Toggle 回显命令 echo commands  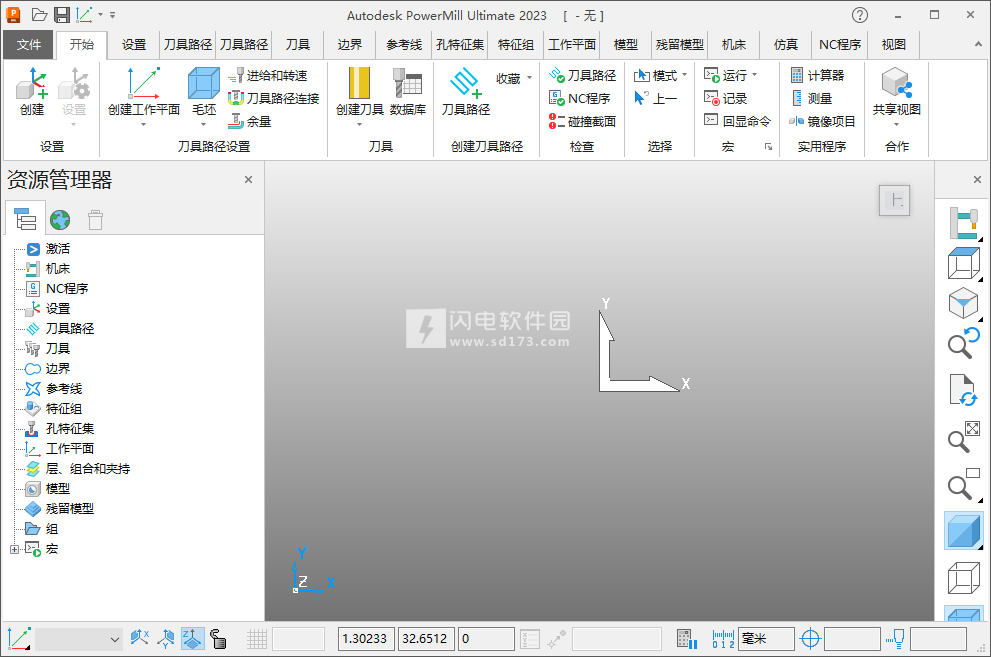[x=737, y=121]
